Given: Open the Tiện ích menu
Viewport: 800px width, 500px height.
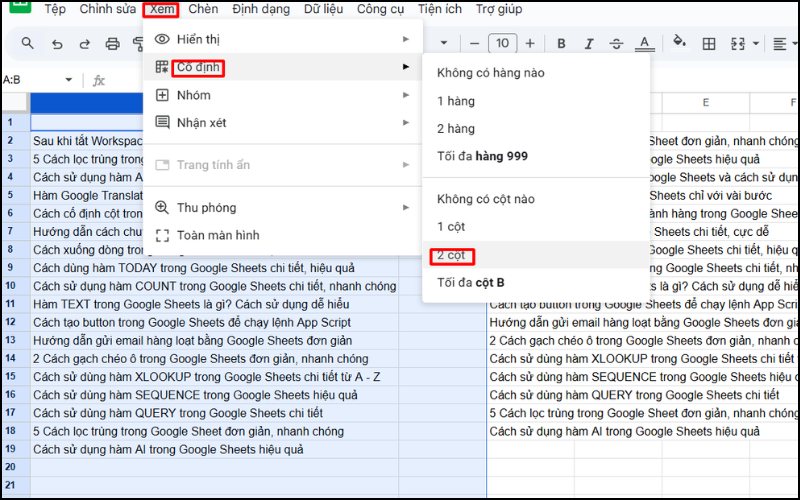Looking at the screenshot, I should pos(440,9).
